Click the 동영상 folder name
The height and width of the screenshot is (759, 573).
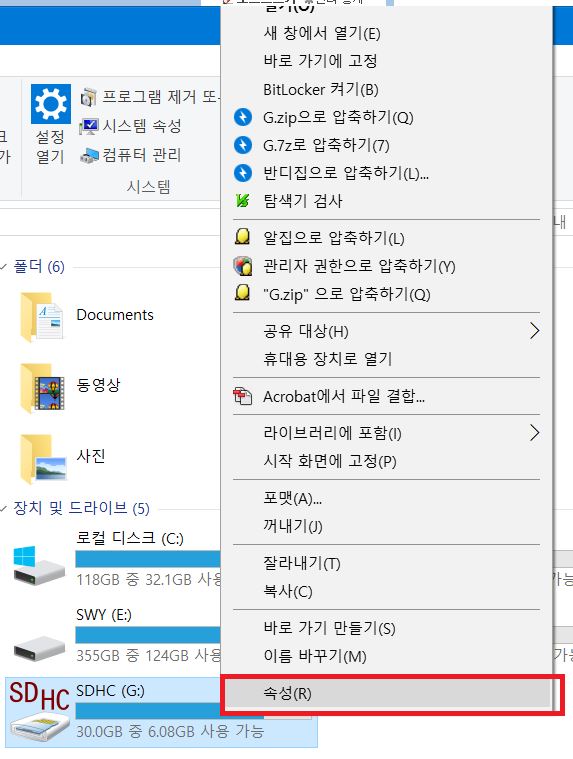[98, 385]
